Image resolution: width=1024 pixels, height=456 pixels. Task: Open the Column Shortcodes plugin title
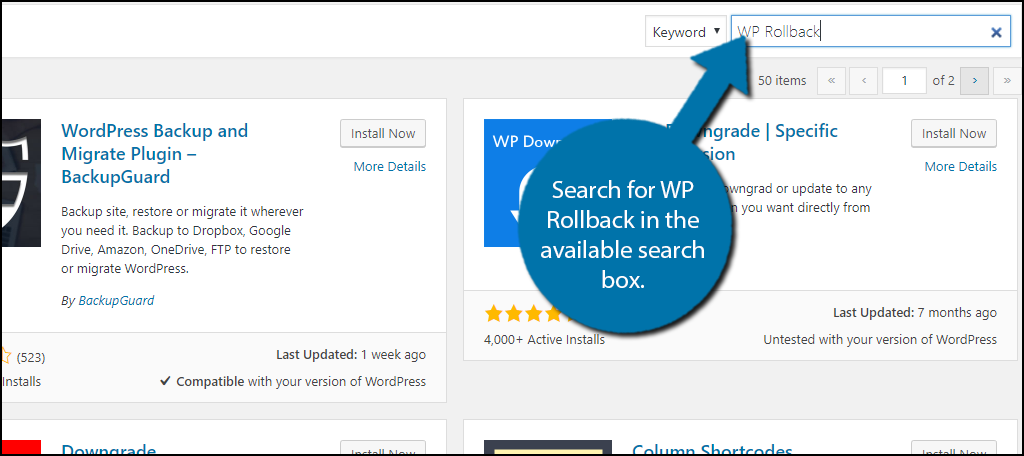712,449
